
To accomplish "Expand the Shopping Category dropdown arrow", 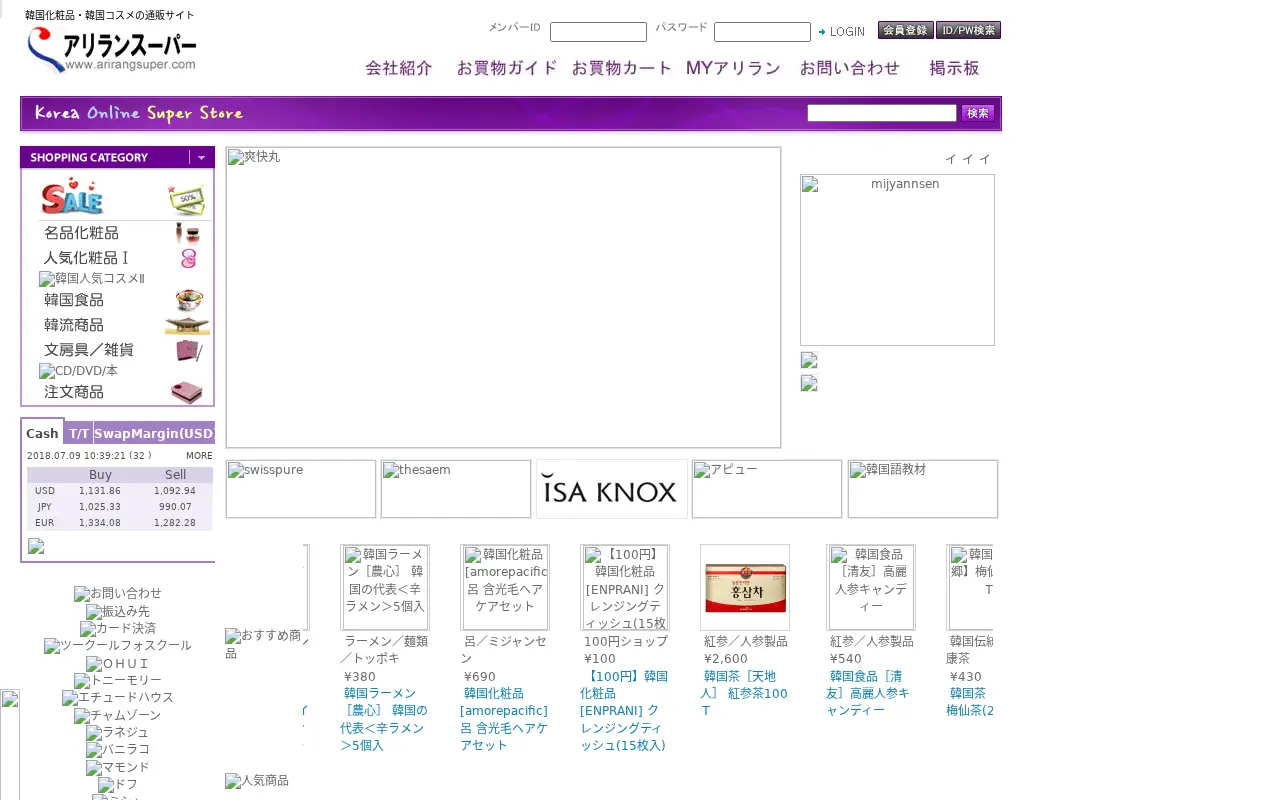I will tap(201, 157).
